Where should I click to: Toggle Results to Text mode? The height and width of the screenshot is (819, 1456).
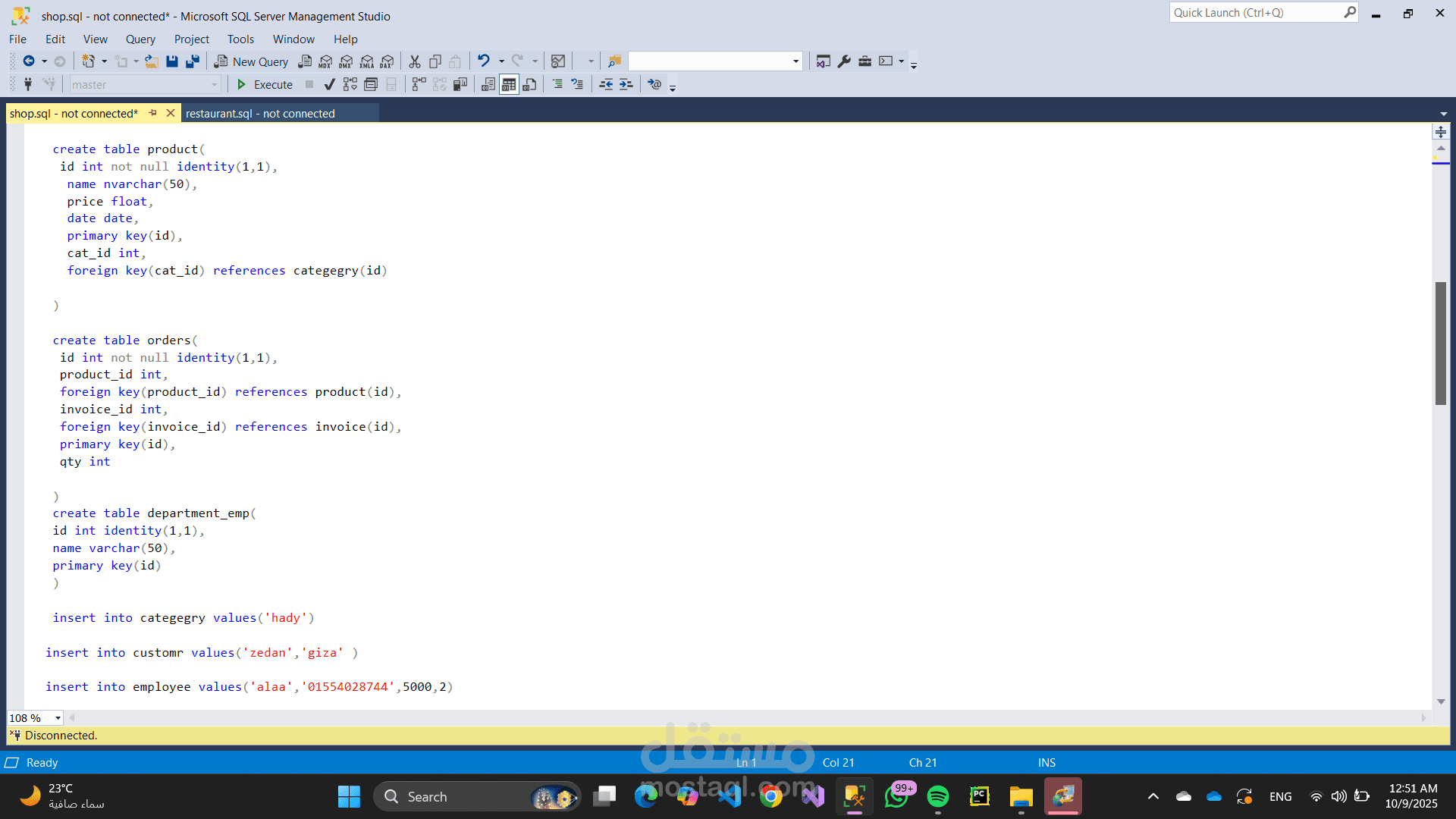(x=488, y=84)
